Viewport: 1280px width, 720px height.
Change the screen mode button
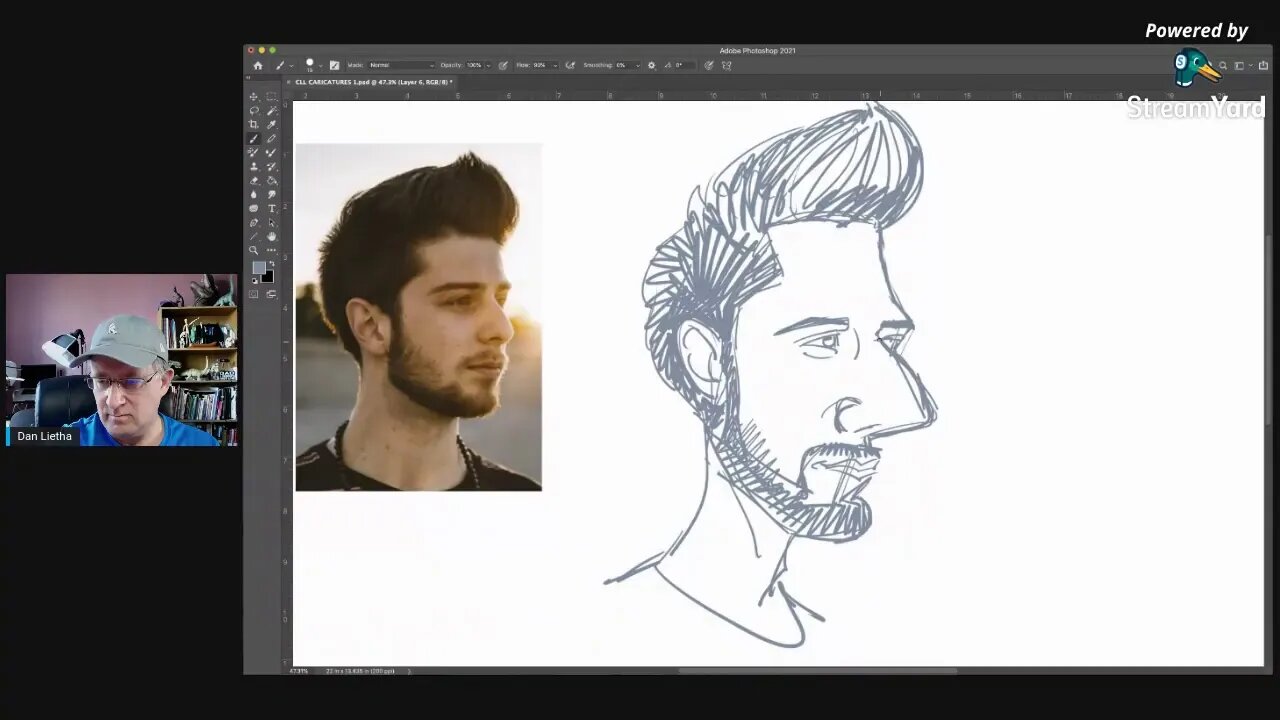click(272, 294)
